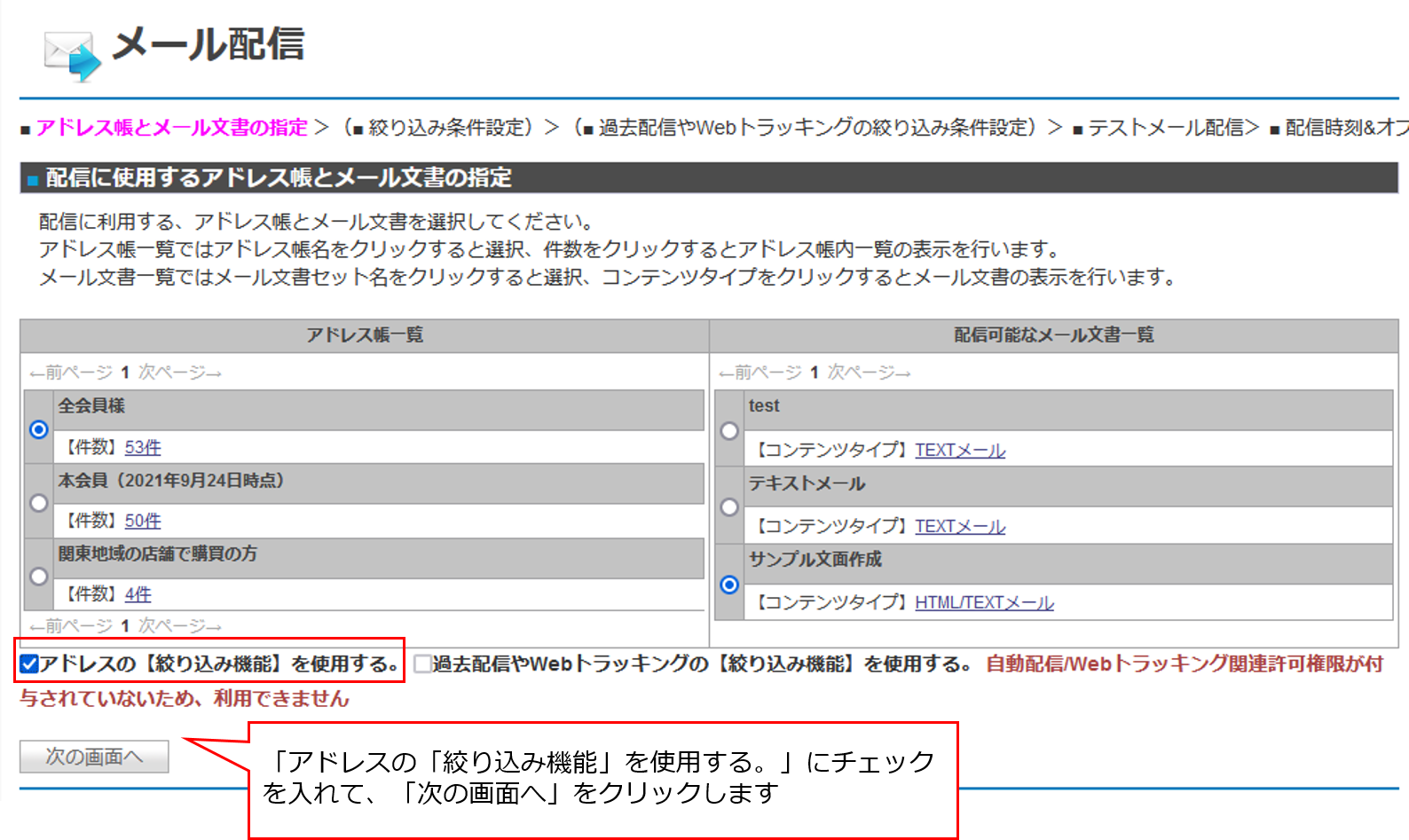This screenshot has width=1409, height=840.
Task: Open the 4件 address count link
Action: (138, 594)
